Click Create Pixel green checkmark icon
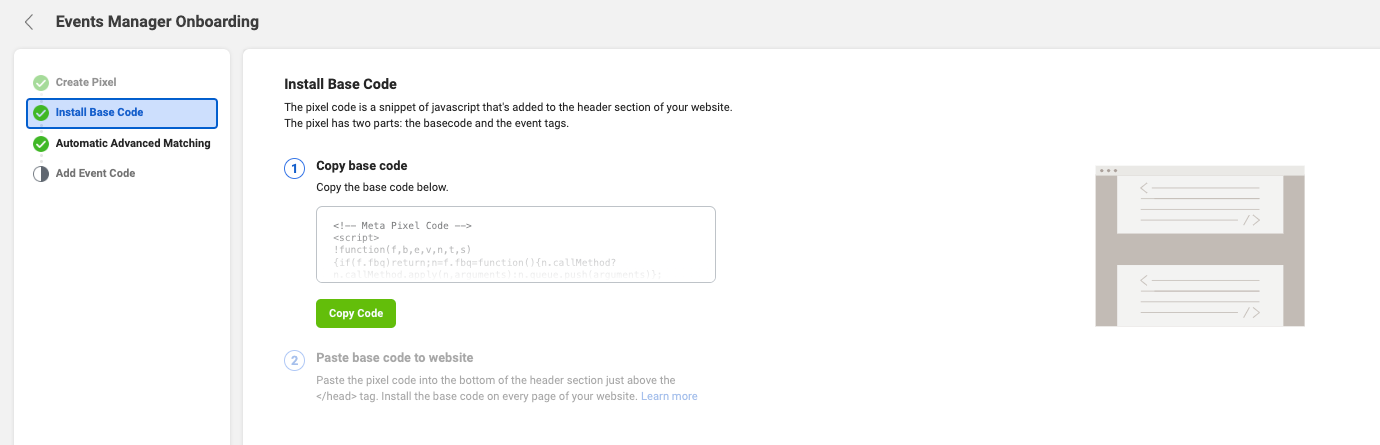 (41, 83)
